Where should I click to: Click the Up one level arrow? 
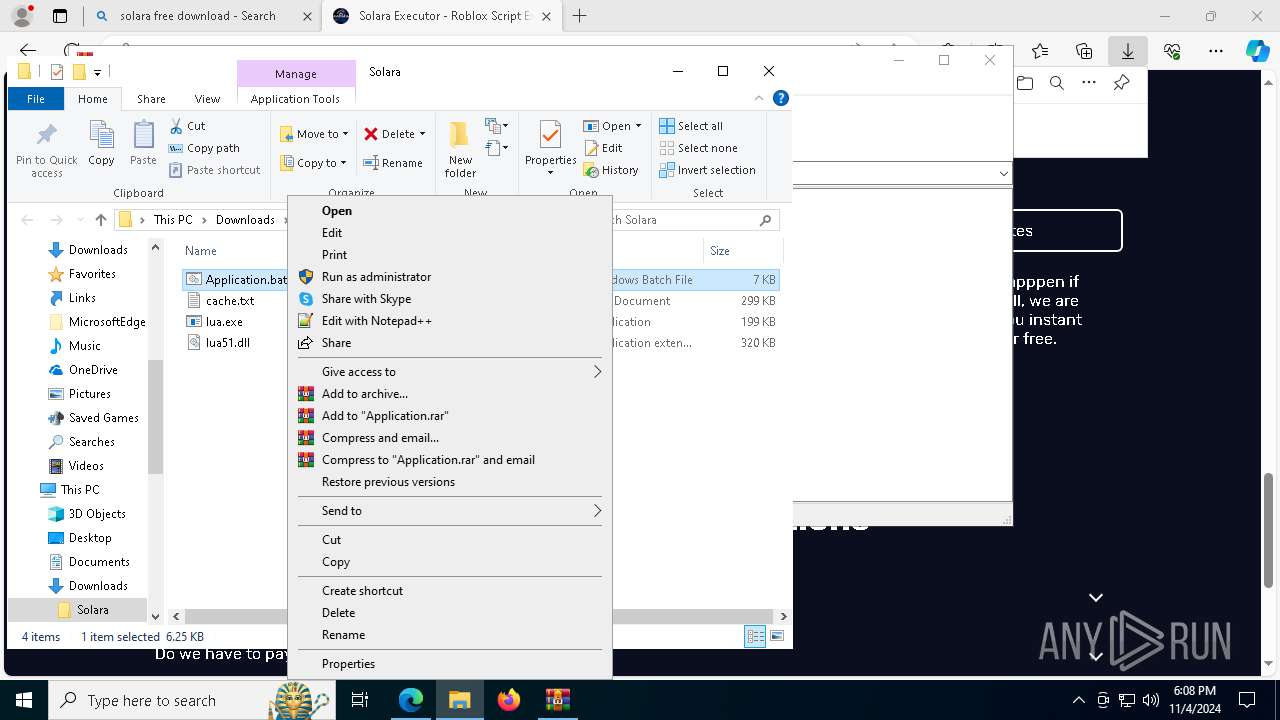tap(100, 220)
